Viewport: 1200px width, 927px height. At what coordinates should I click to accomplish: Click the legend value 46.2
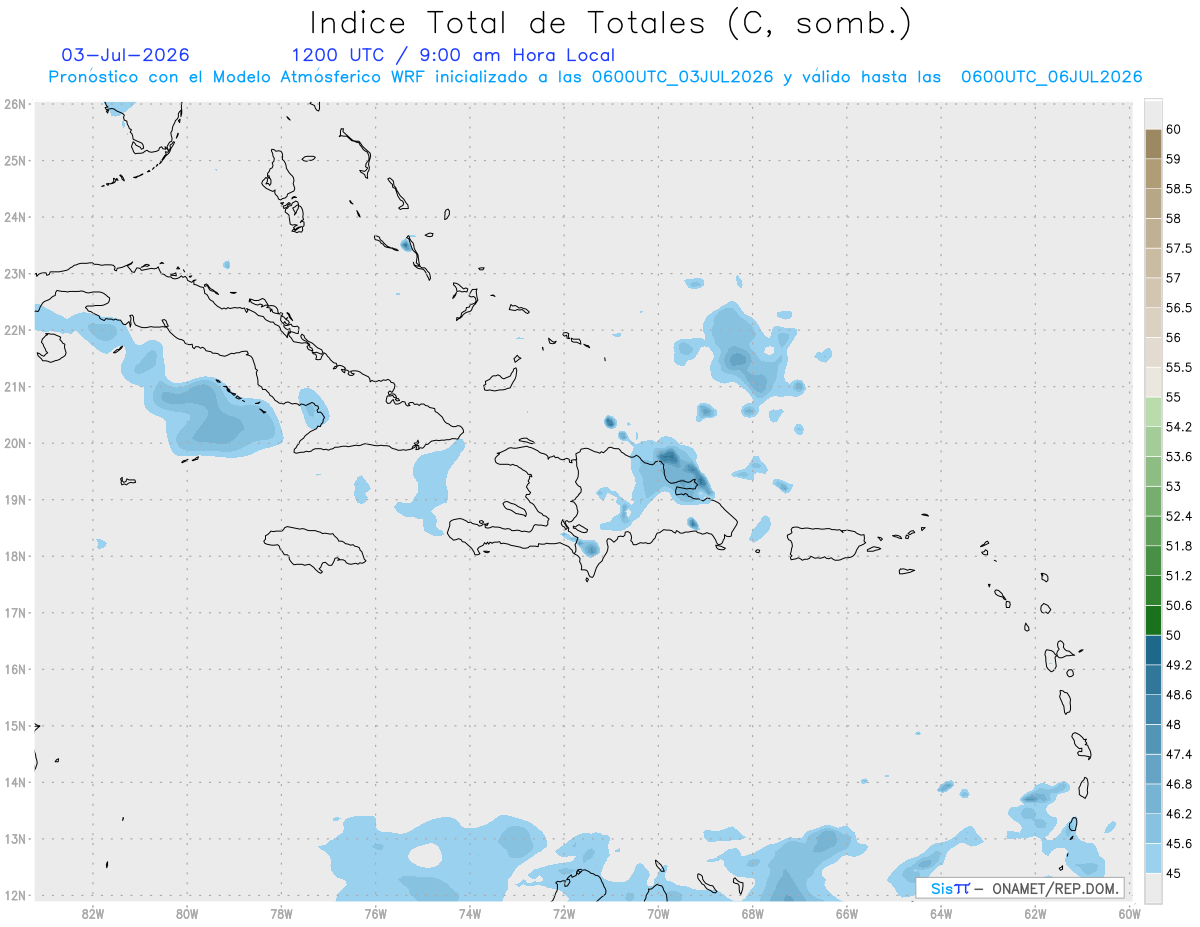[1179, 813]
